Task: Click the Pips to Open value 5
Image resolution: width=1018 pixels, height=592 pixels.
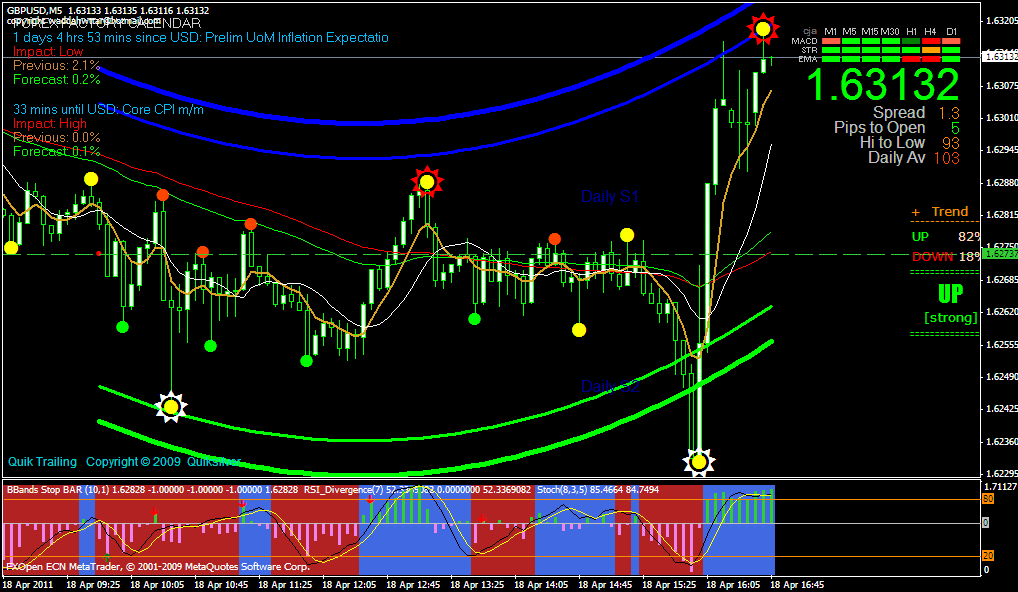Action: coord(955,128)
